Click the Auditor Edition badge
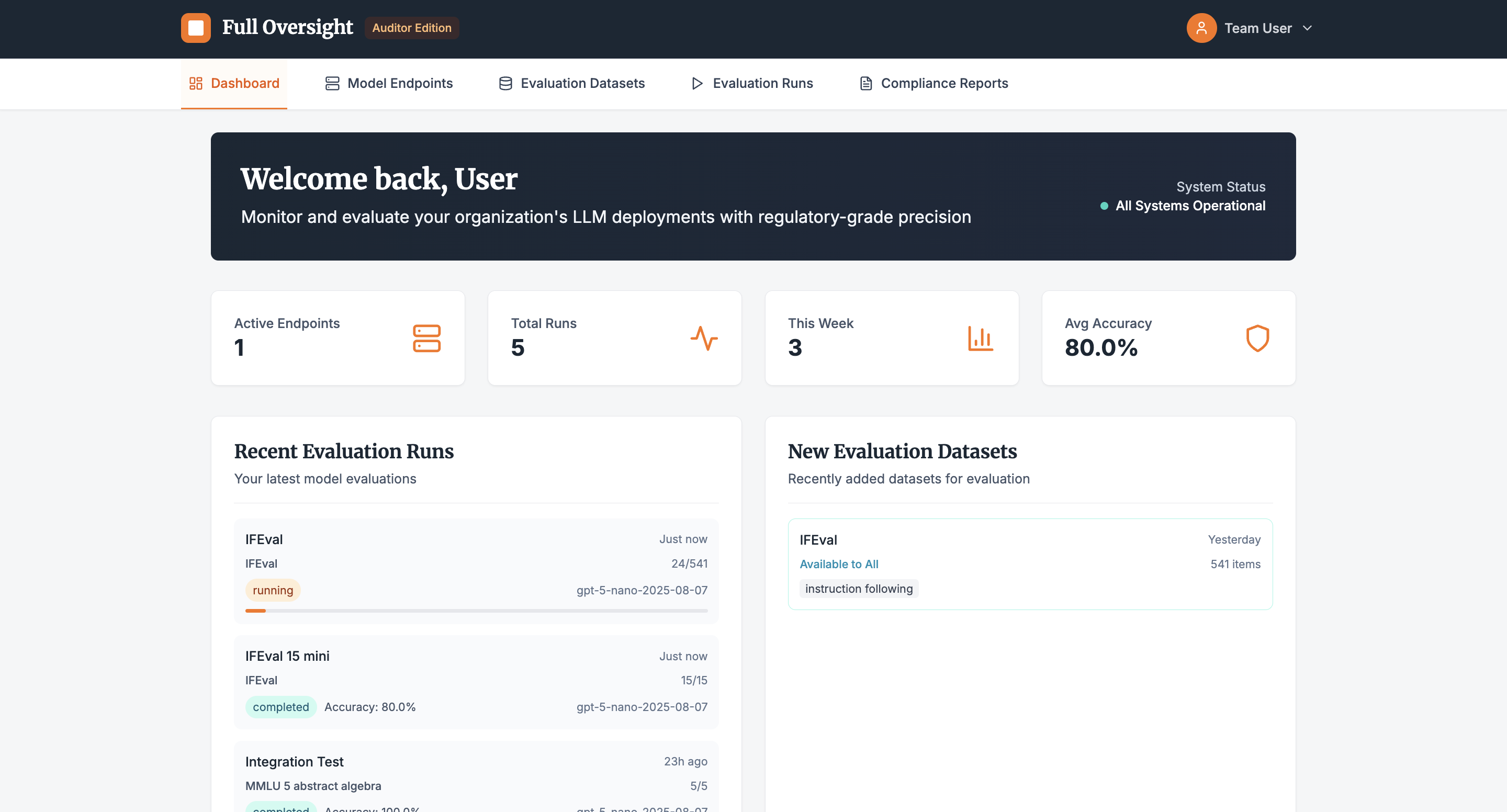Image resolution: width=1507 pixels, height=812 pixels. [411, 28]
